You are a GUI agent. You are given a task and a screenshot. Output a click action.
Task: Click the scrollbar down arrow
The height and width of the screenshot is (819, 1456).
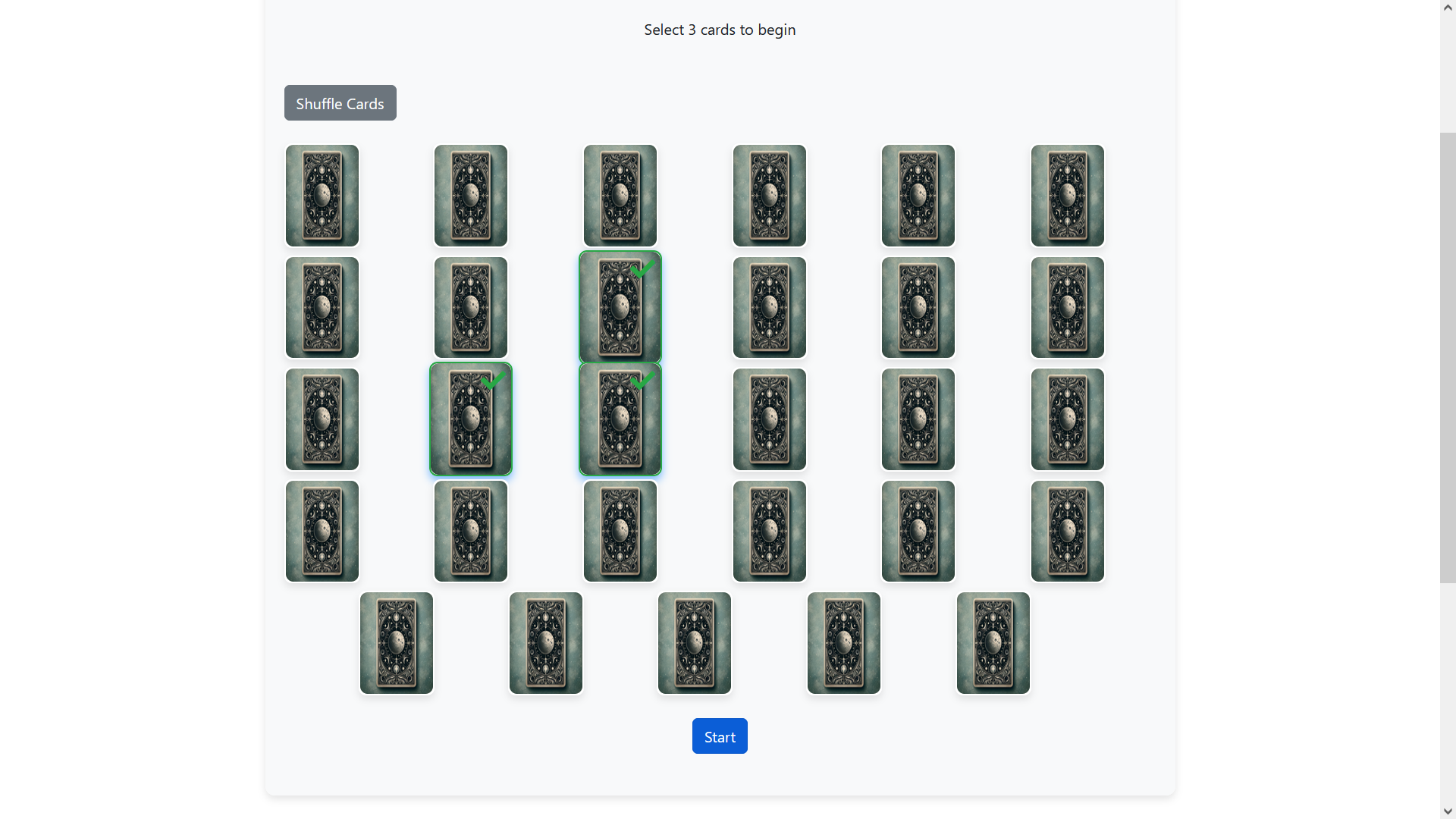click(x=1448, y=811)
